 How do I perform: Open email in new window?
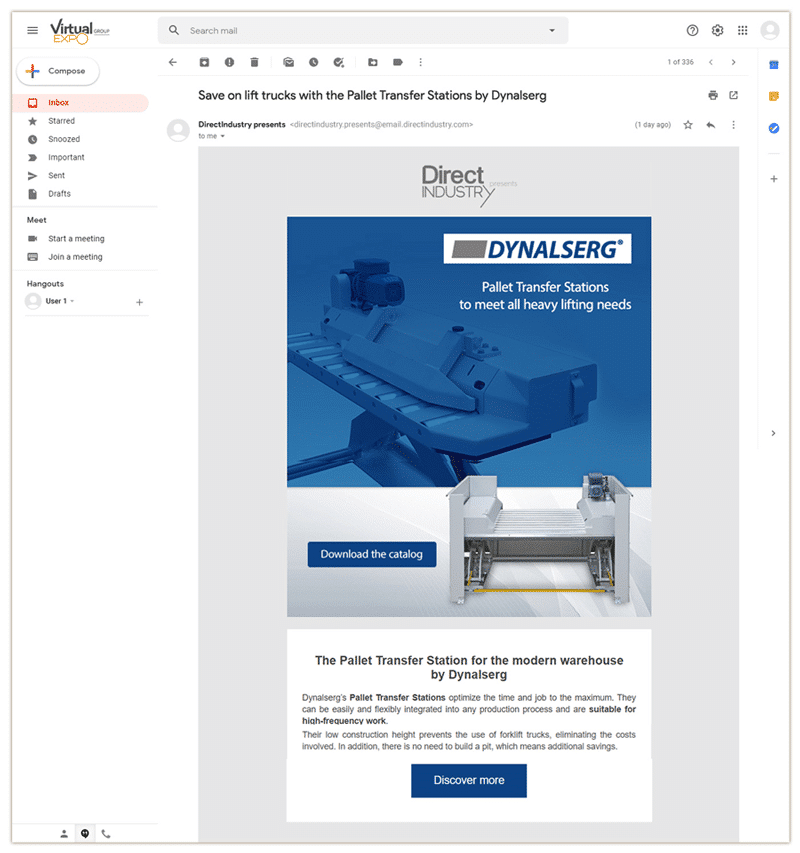pos(733,95)
